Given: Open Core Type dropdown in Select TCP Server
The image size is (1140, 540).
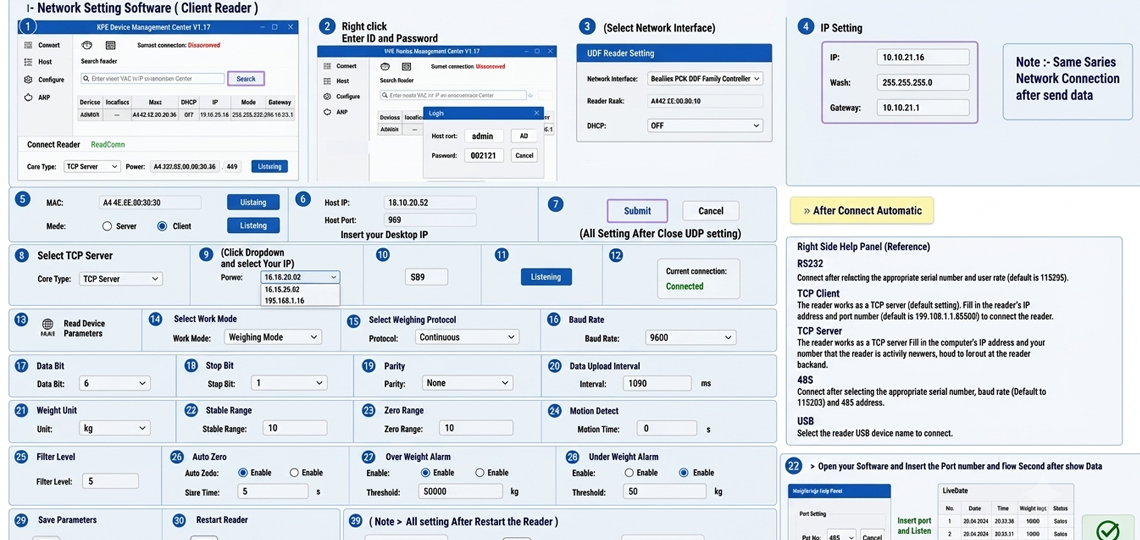Looking at the screenshot, I should point(121,279).
